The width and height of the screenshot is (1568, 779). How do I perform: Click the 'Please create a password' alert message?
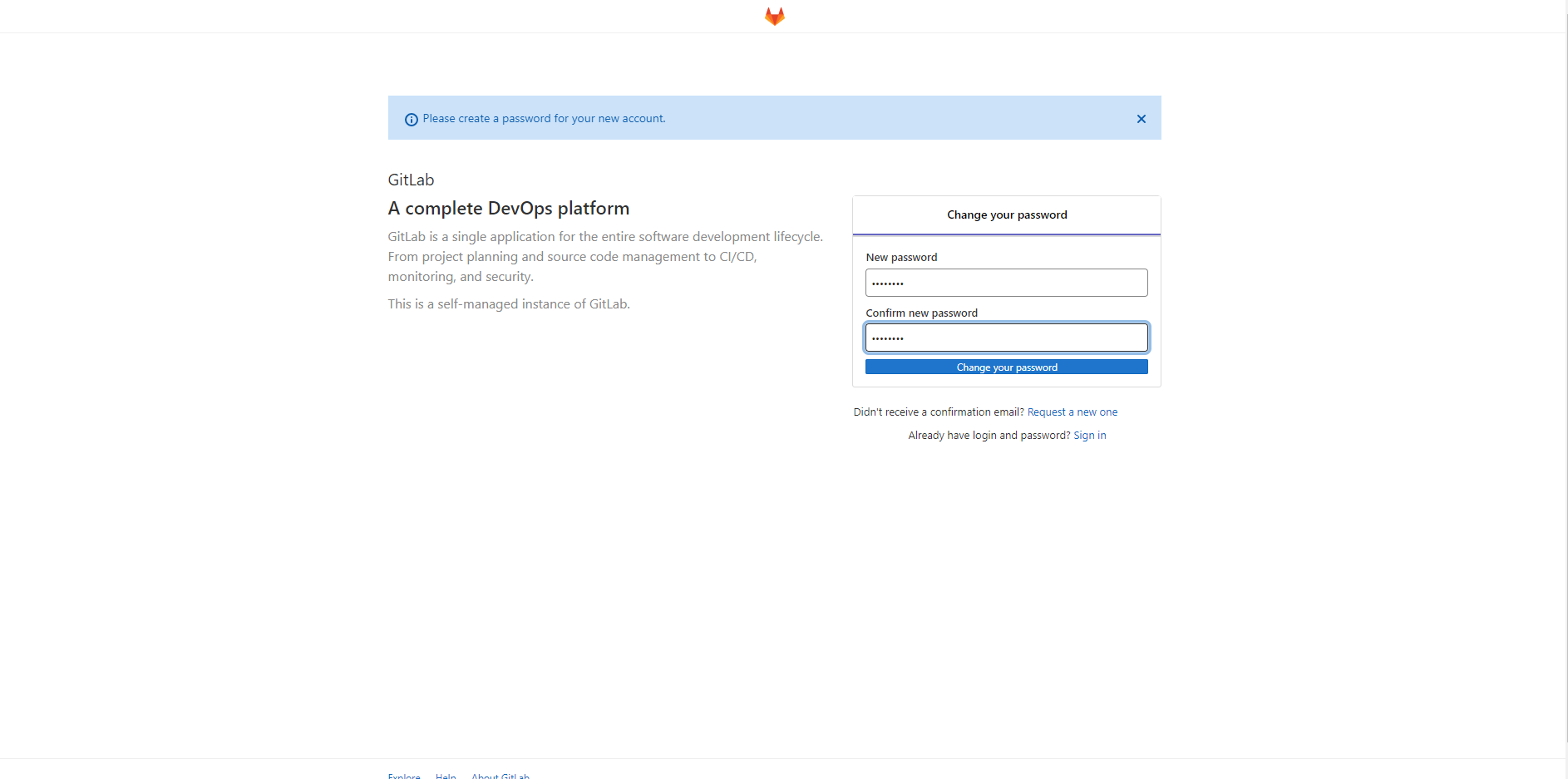545,119
